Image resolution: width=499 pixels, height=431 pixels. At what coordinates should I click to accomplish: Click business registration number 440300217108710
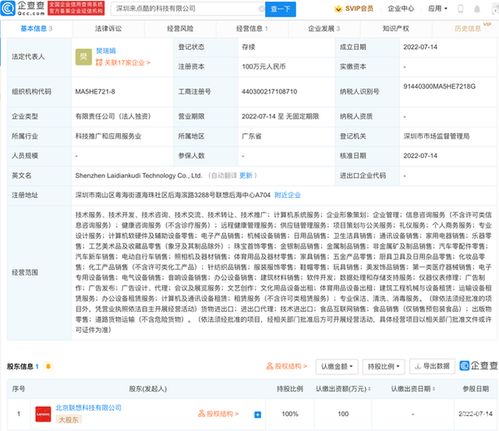click(269, 92)
